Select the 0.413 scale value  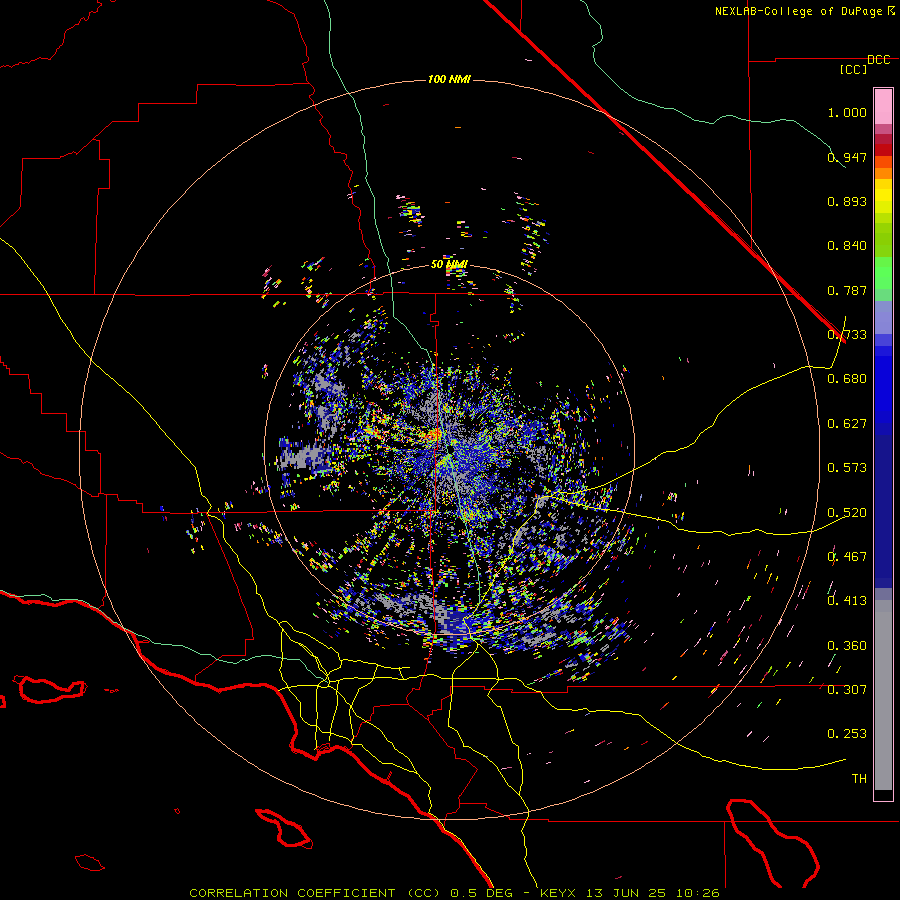coord(847,601)
